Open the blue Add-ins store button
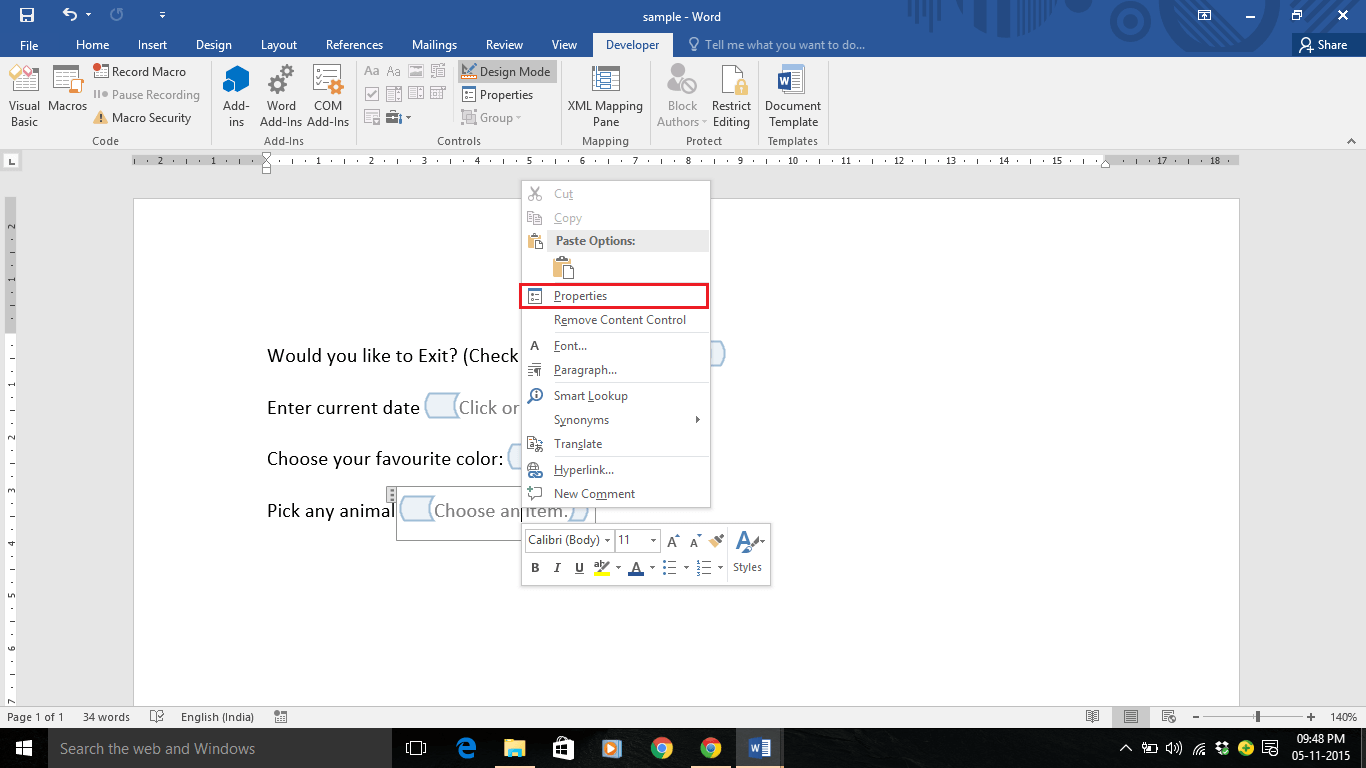This screenshot has height=768, width=1366. click(236, 96)
